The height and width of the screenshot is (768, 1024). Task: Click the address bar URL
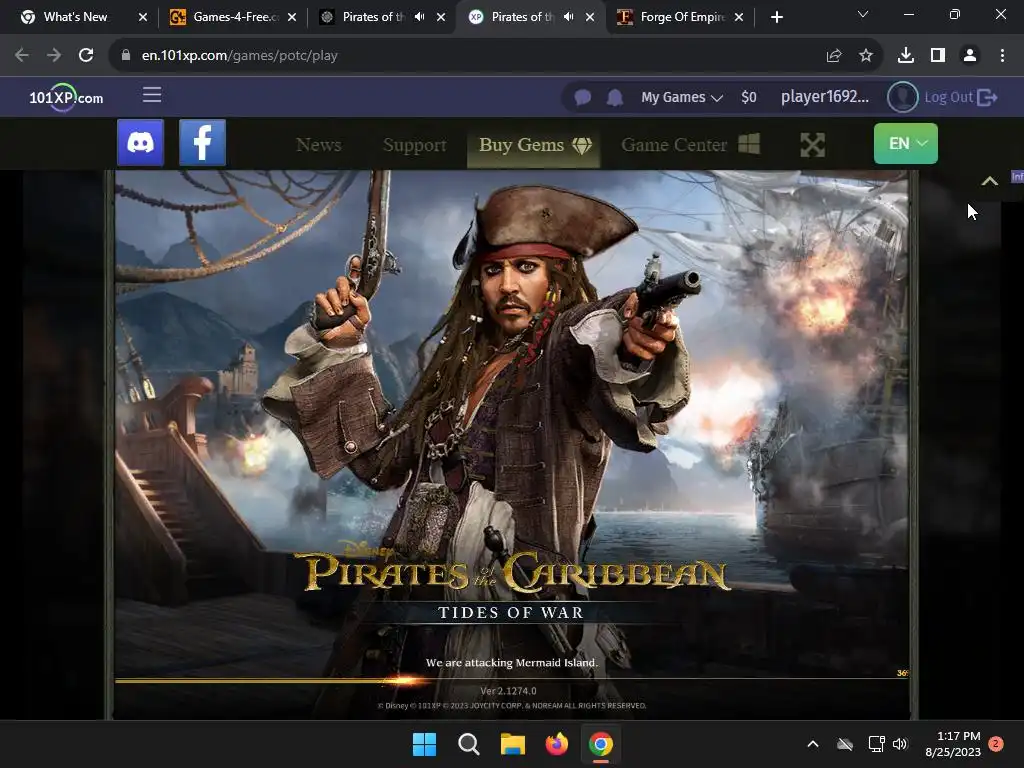point(240,56)
